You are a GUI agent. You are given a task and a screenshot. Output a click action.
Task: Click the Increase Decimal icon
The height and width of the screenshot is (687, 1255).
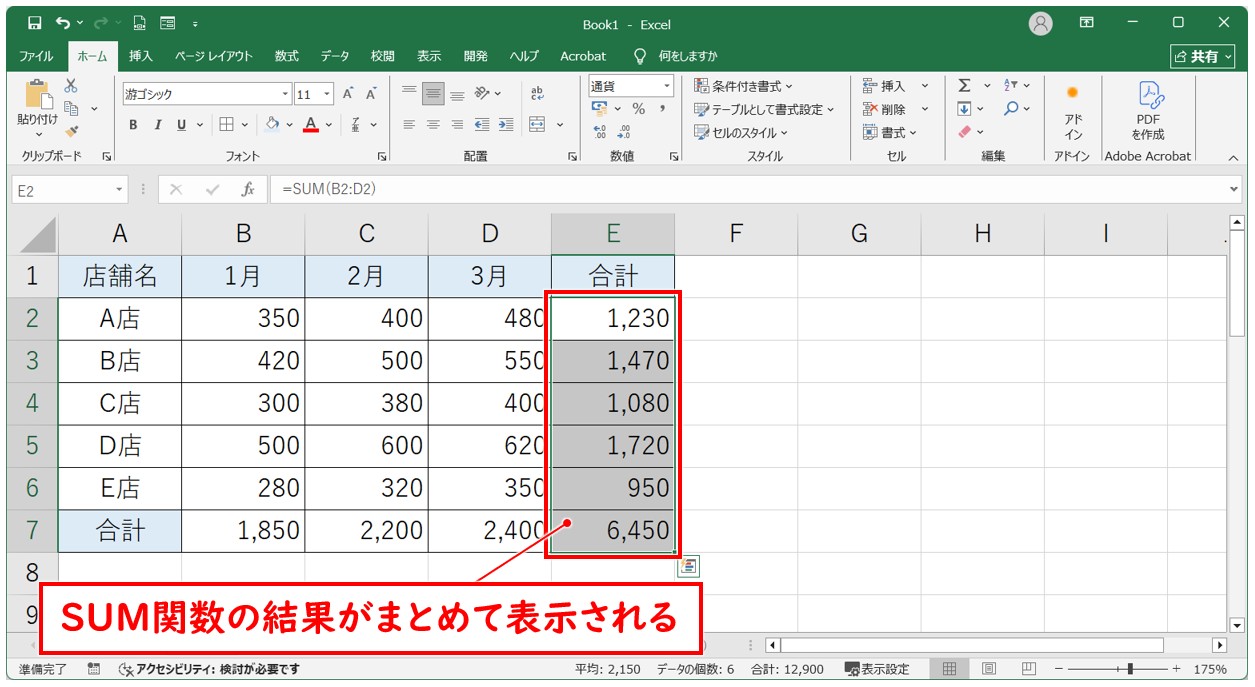tap(600, 132)
